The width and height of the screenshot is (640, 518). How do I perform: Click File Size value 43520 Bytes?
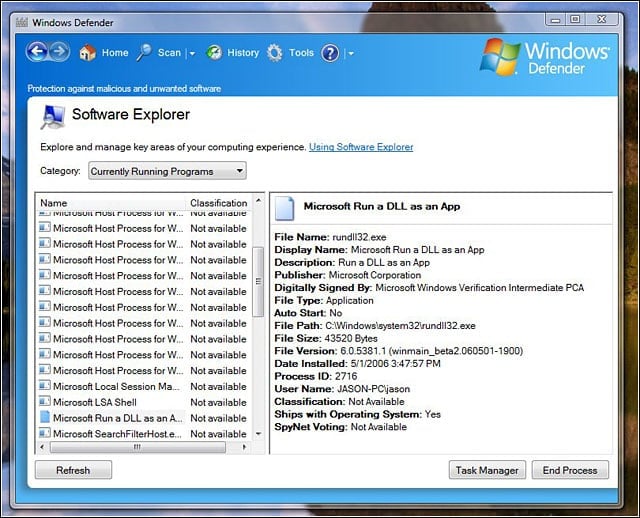click(x=351, y=338)
